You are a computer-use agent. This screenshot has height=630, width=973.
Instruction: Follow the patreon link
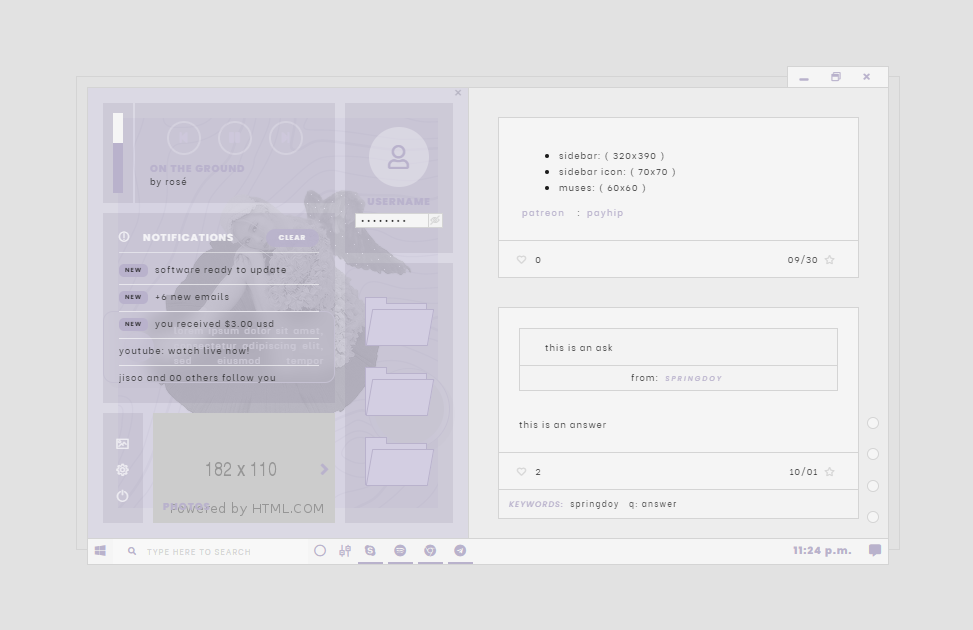point(543,213)
